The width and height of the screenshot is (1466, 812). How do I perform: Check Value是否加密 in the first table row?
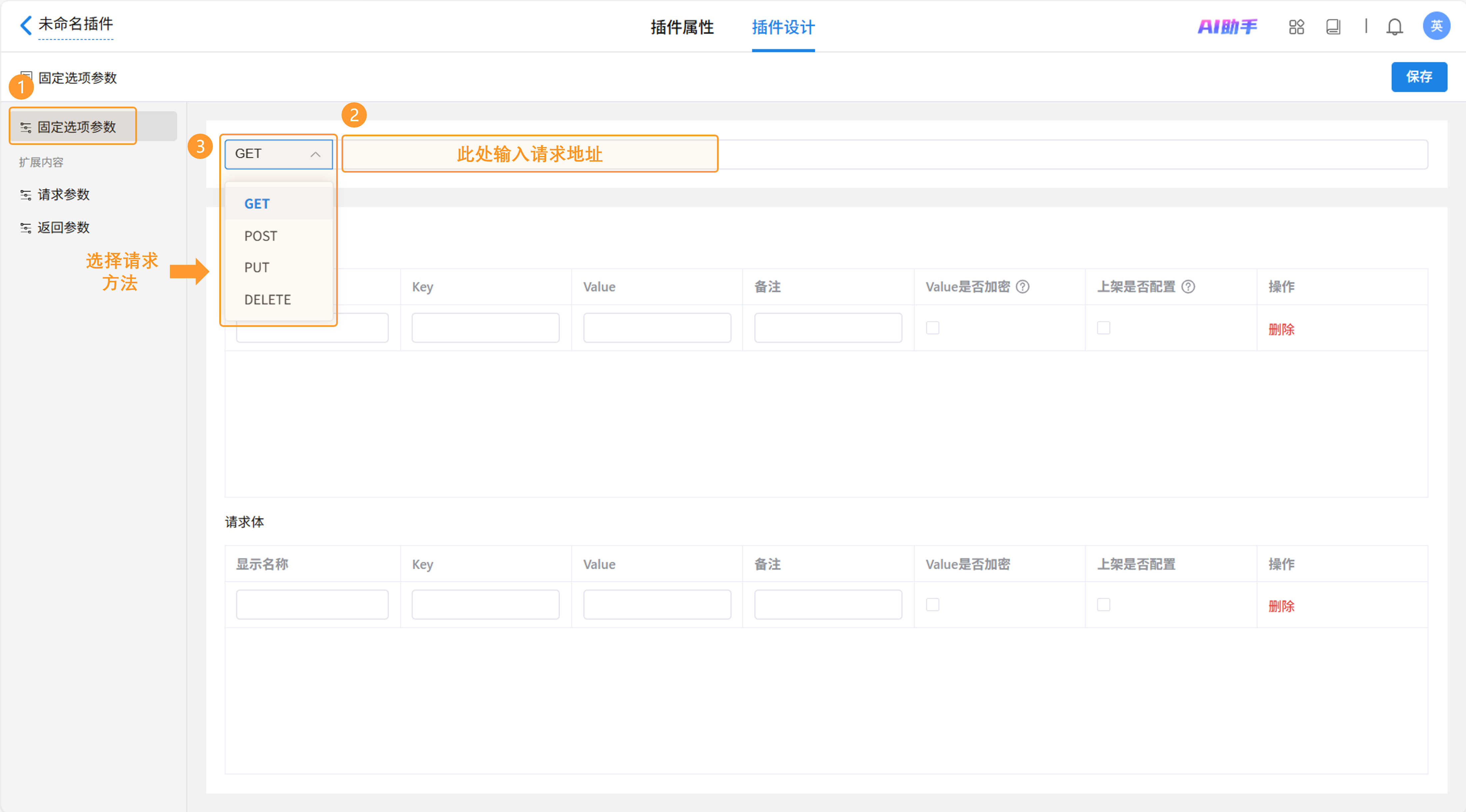[x=932, y=328]
